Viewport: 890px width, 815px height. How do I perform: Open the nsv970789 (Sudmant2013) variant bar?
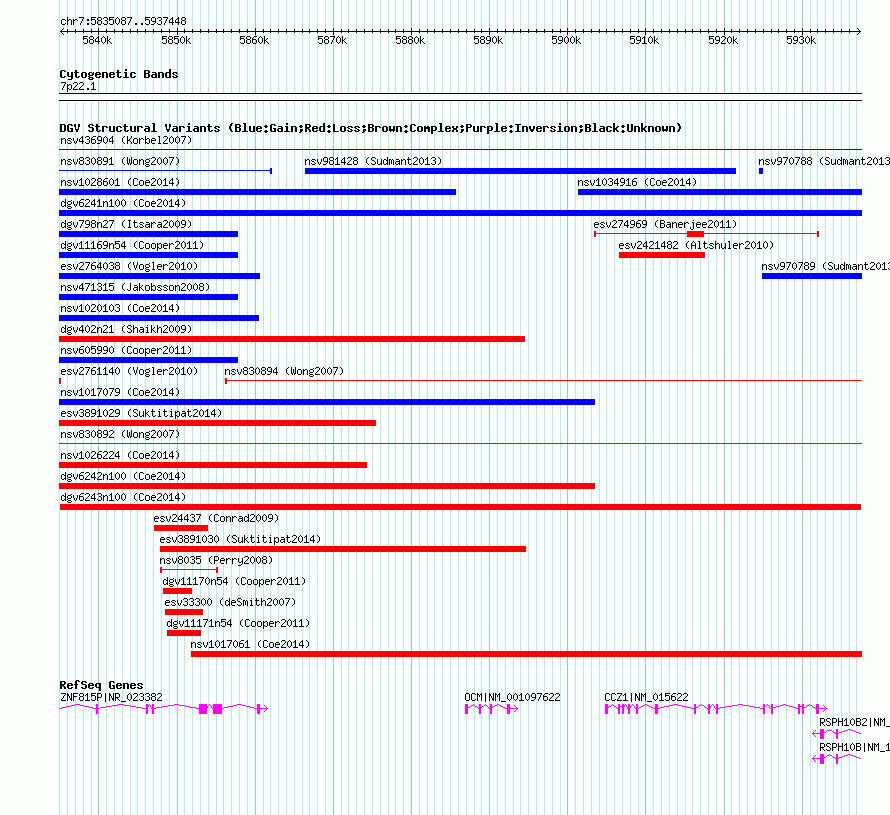(812, 276)
